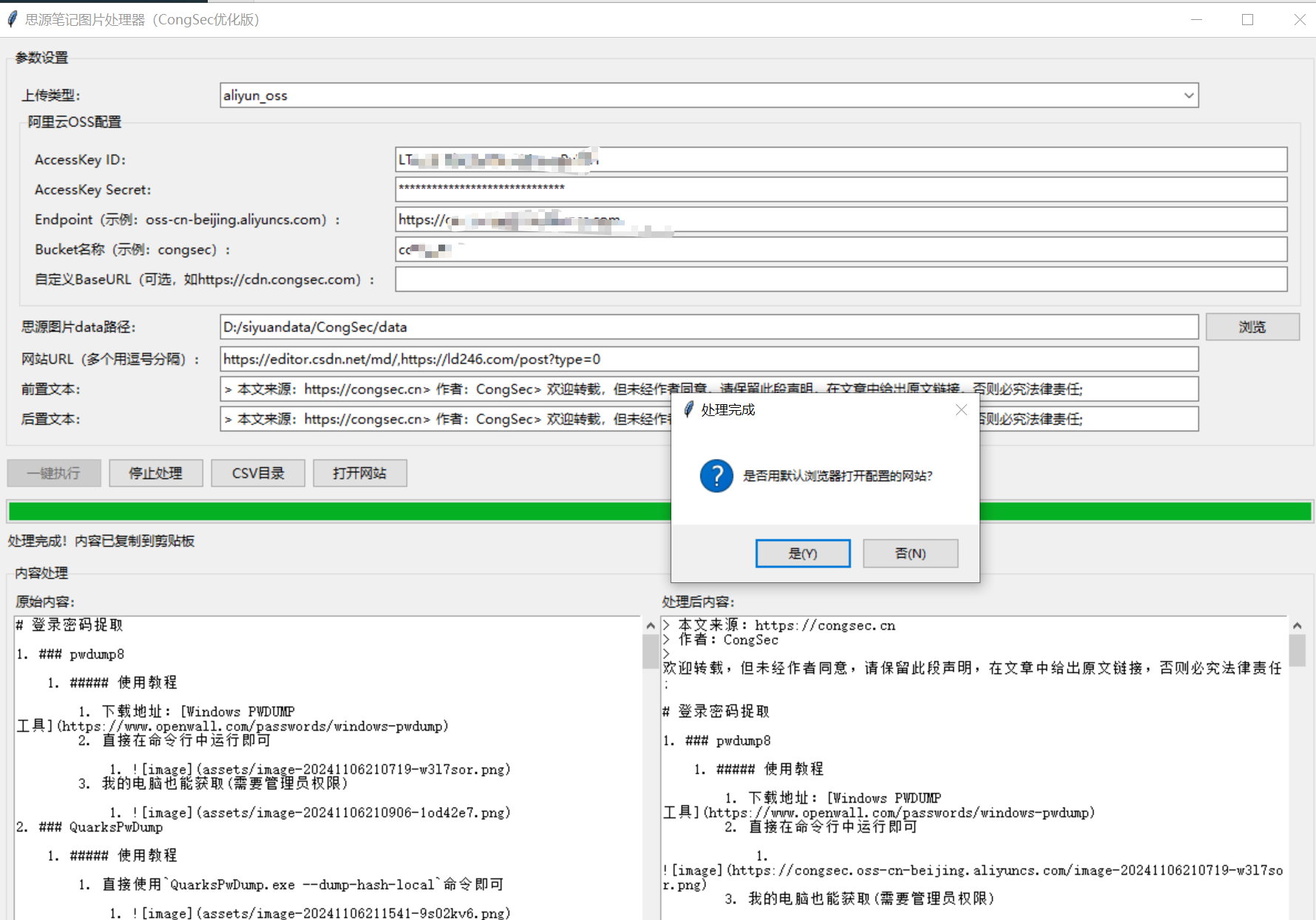This screenshot has height=920, width=1316.
Task: Click the 后置文本 input field
Action: [x=709, y=419]
